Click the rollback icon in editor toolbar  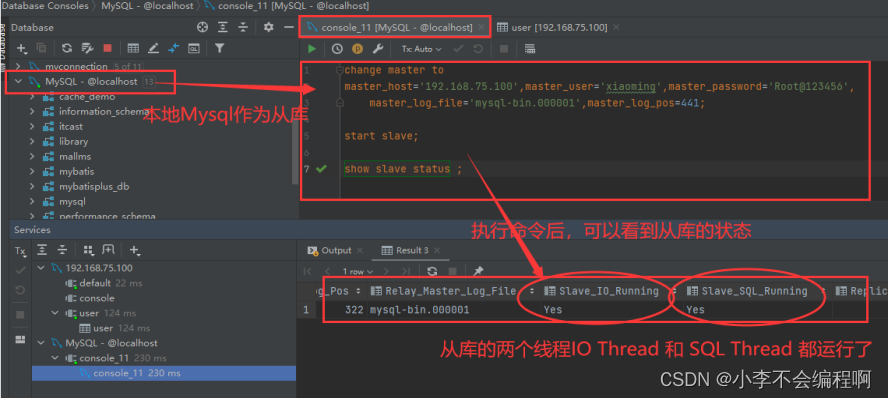pos(479,49)
